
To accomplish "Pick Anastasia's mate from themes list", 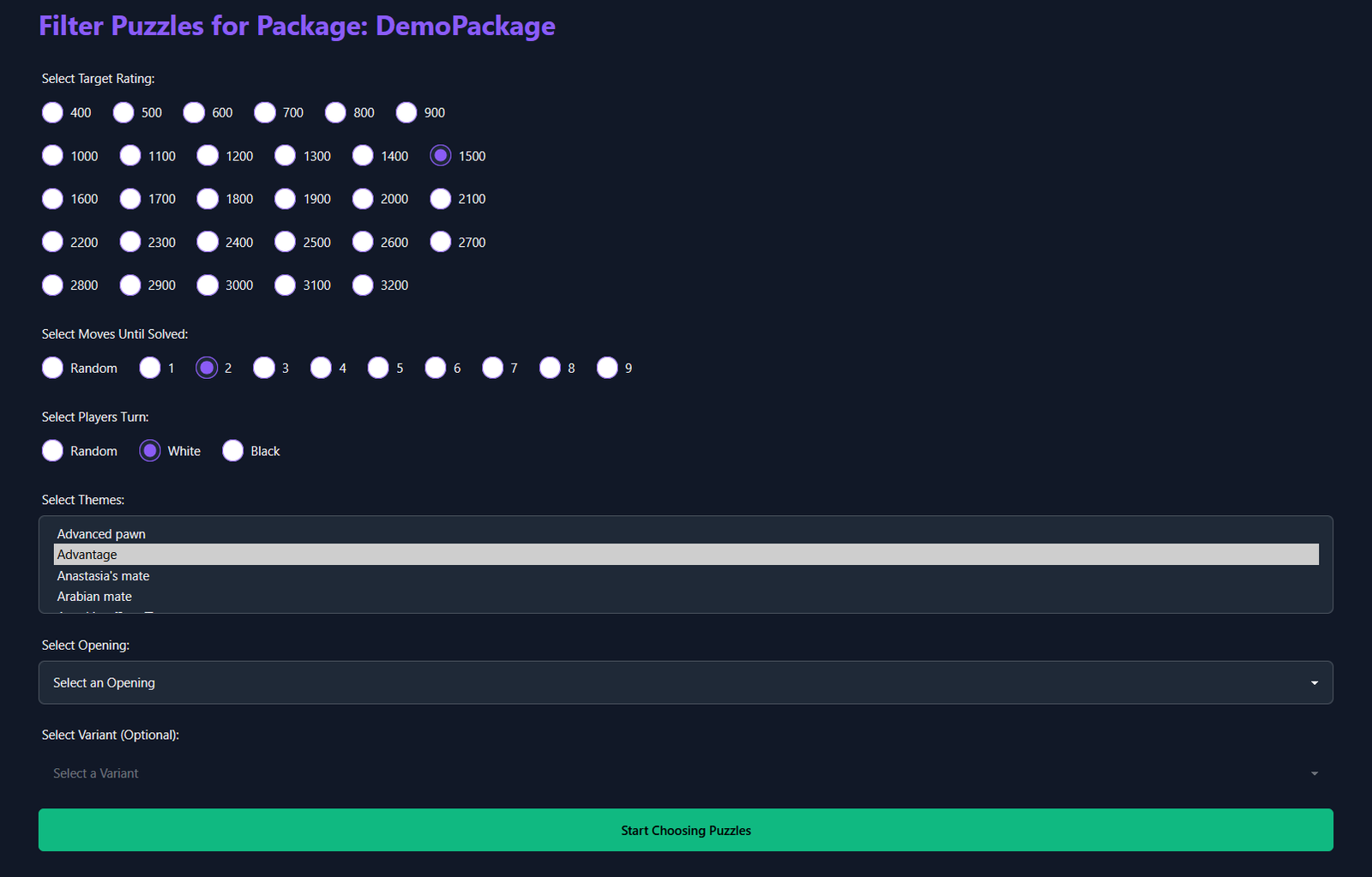I will point(103,576).
